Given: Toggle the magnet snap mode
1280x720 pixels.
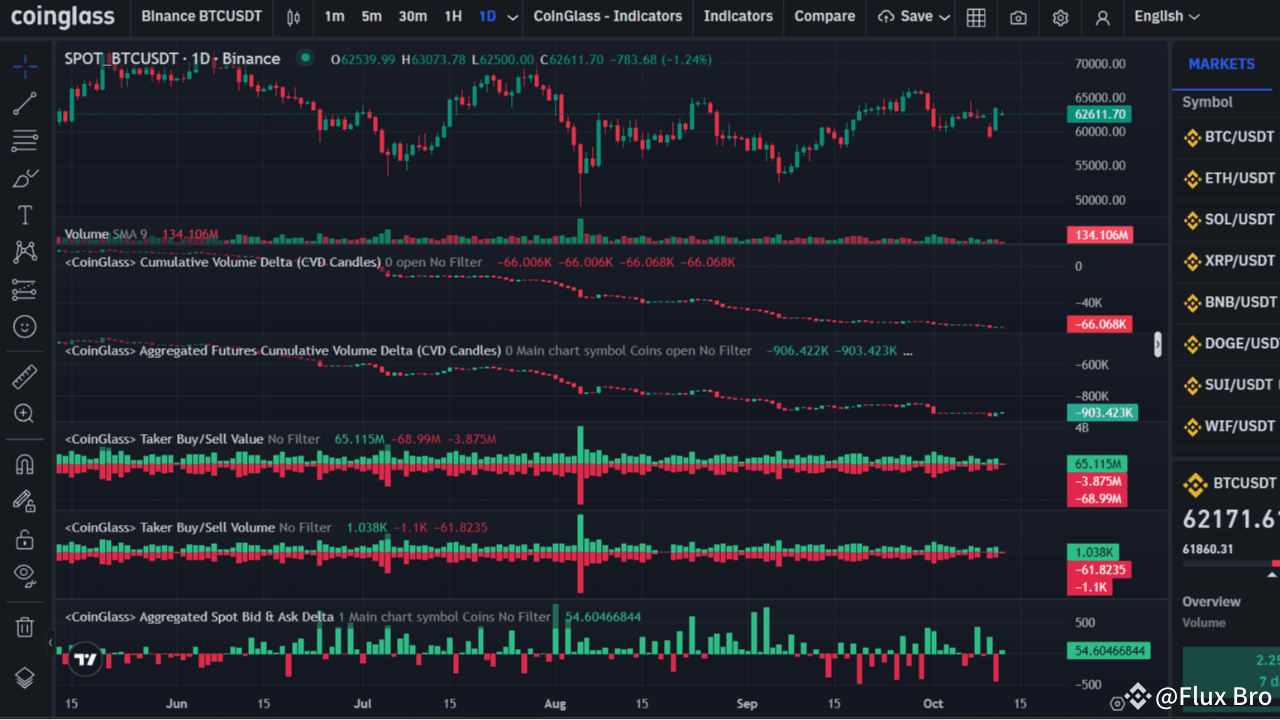Looking at the screenshot, I should [x=25, y=464].
